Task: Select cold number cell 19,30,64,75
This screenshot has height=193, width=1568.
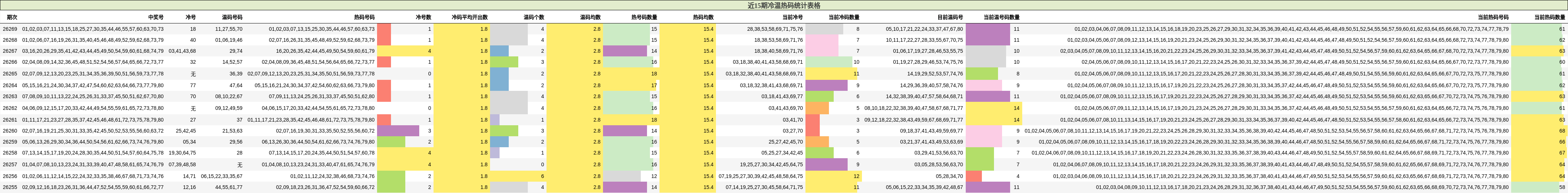Action: pyautogui.click(x=182, y=153)
